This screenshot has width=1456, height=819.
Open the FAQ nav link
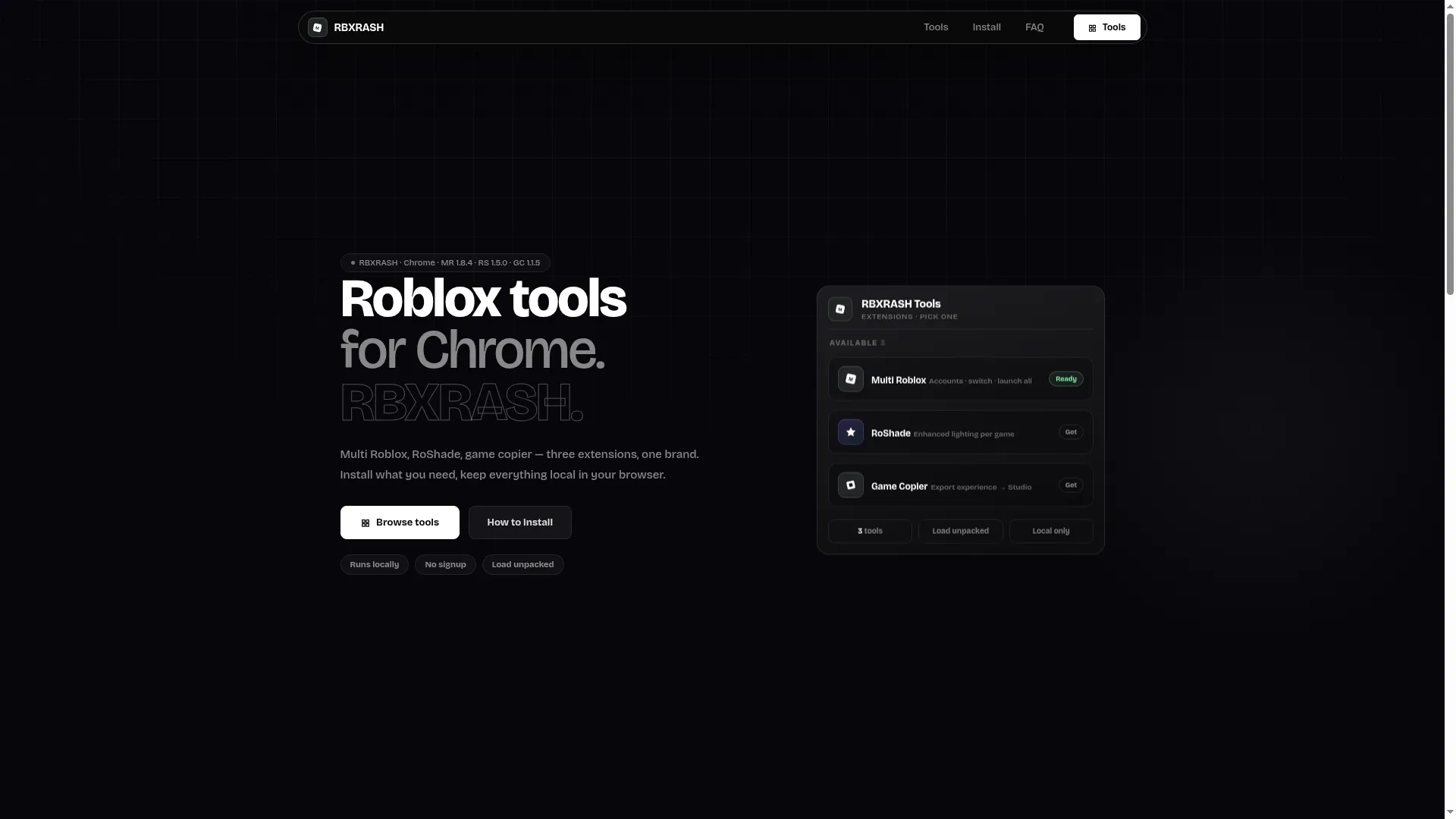(x=1034, y=27)
